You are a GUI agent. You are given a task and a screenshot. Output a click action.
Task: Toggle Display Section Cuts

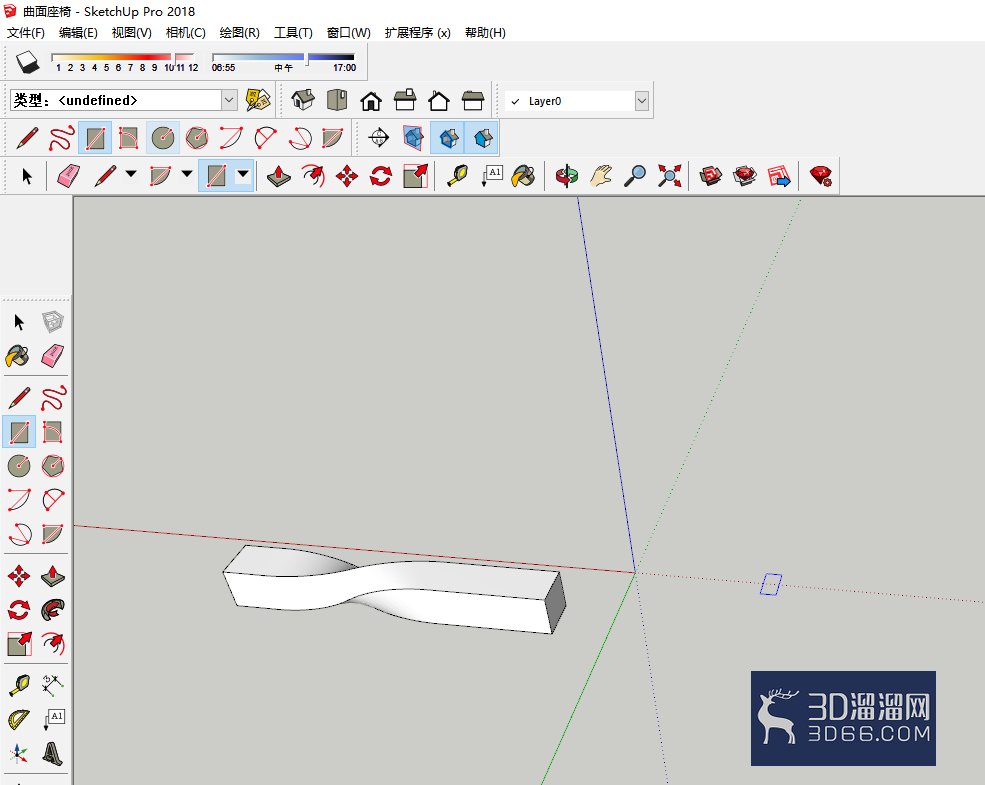tap(447, 138)
